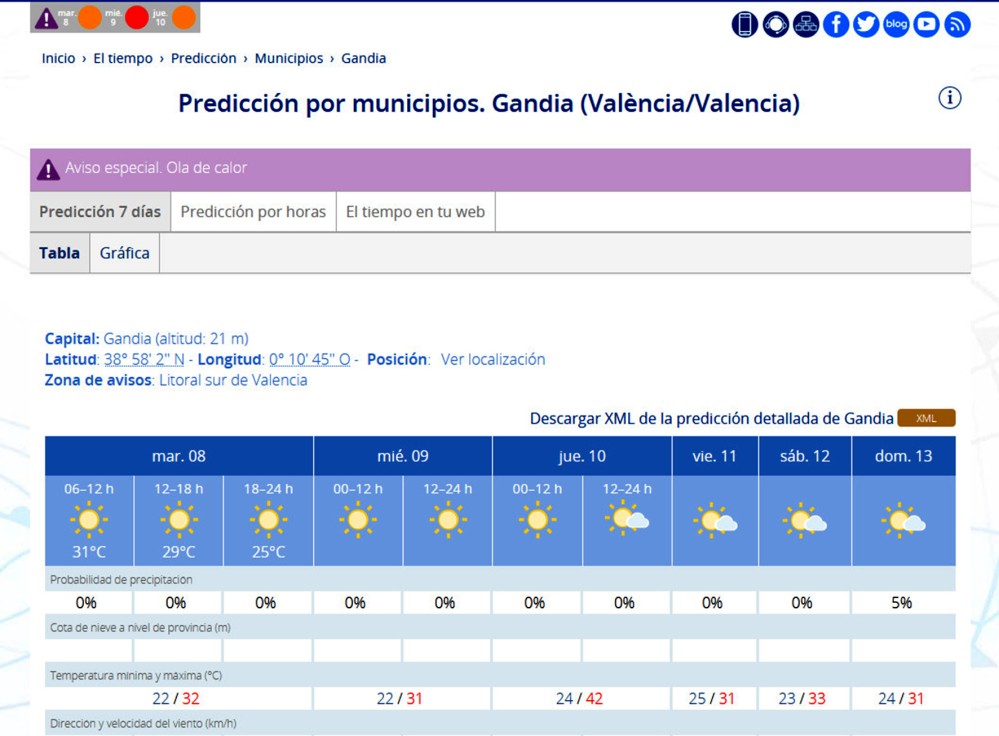Click the dom. 13 column header
The width and height of the screenshot is (999, 736).
(x=903, y=456)
